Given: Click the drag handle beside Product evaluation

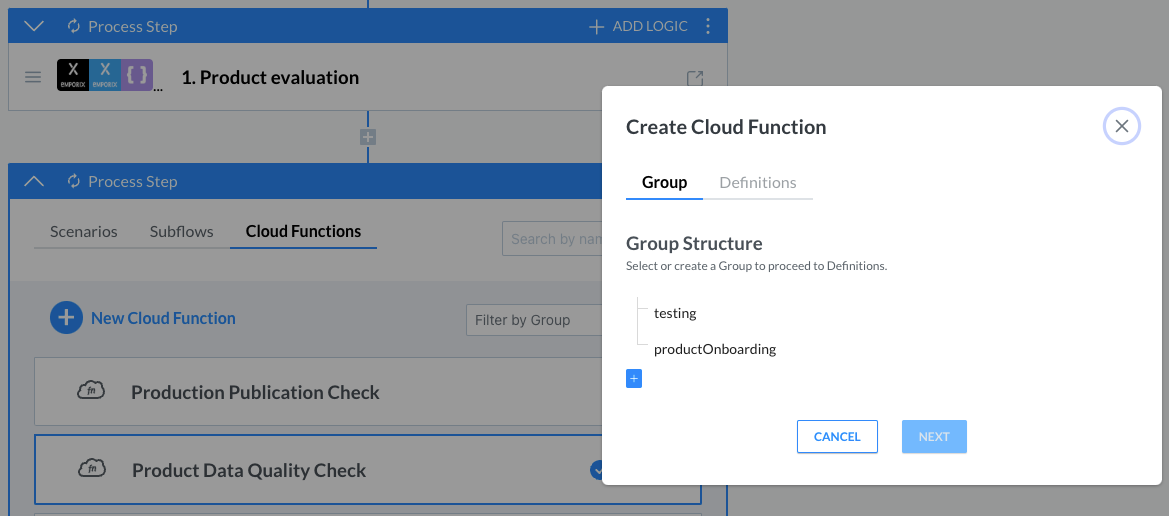Looking at the screenshot, I should pos(33,77).
